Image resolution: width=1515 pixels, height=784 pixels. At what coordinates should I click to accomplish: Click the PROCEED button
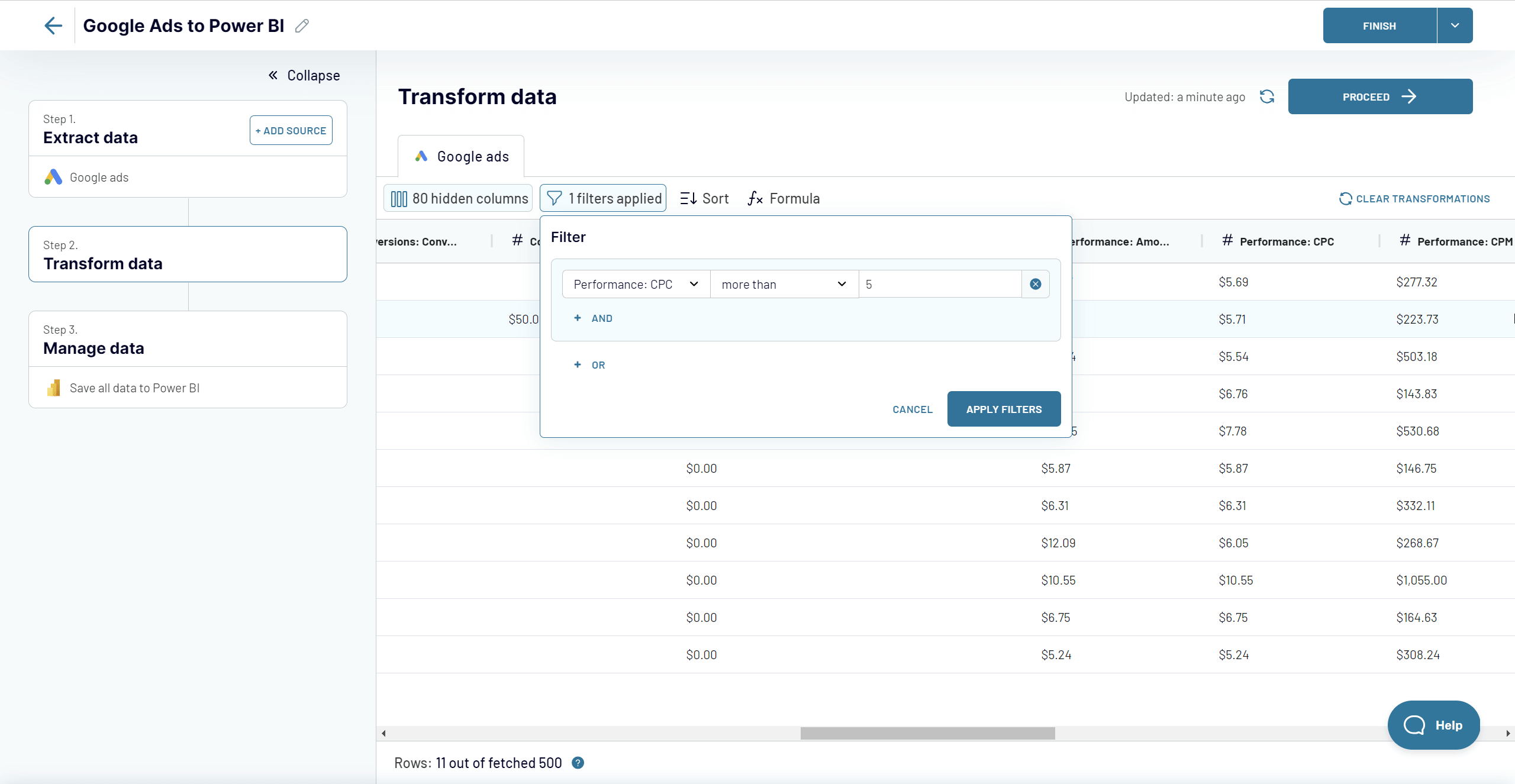[1380, 96]
